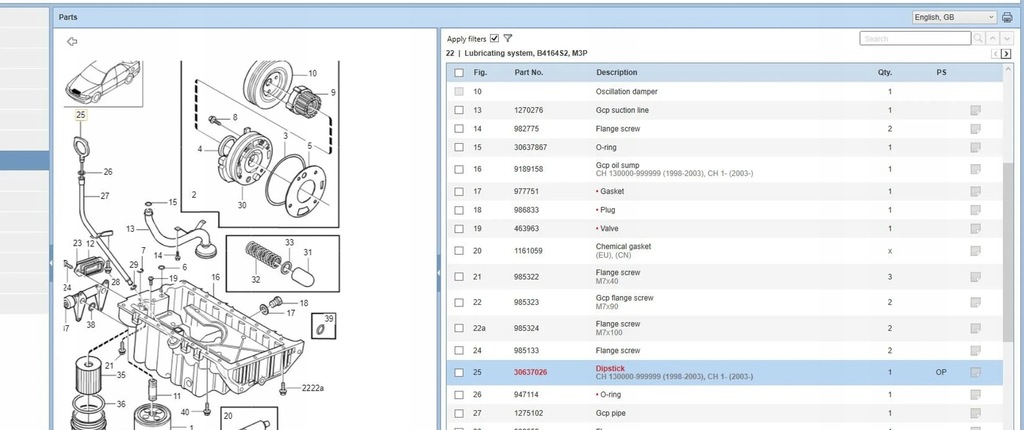Check the box for Fig. 14 row
Screen dimensions: 1024x430
[x=459, y=129]
